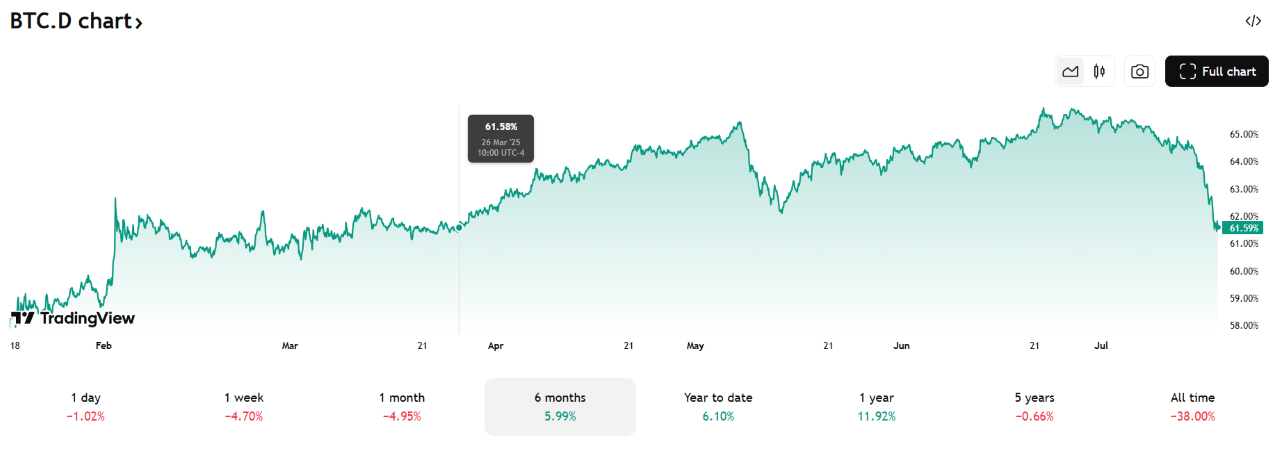
Task: Select the 6 months range
Action: coord(560,406)
